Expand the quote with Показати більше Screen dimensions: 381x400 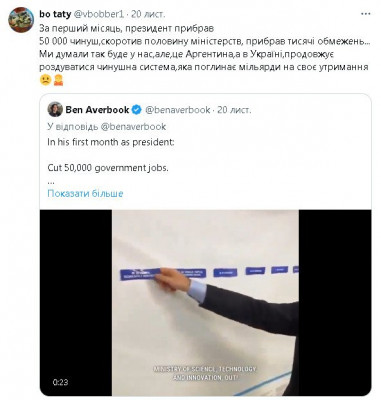(85, 193)
